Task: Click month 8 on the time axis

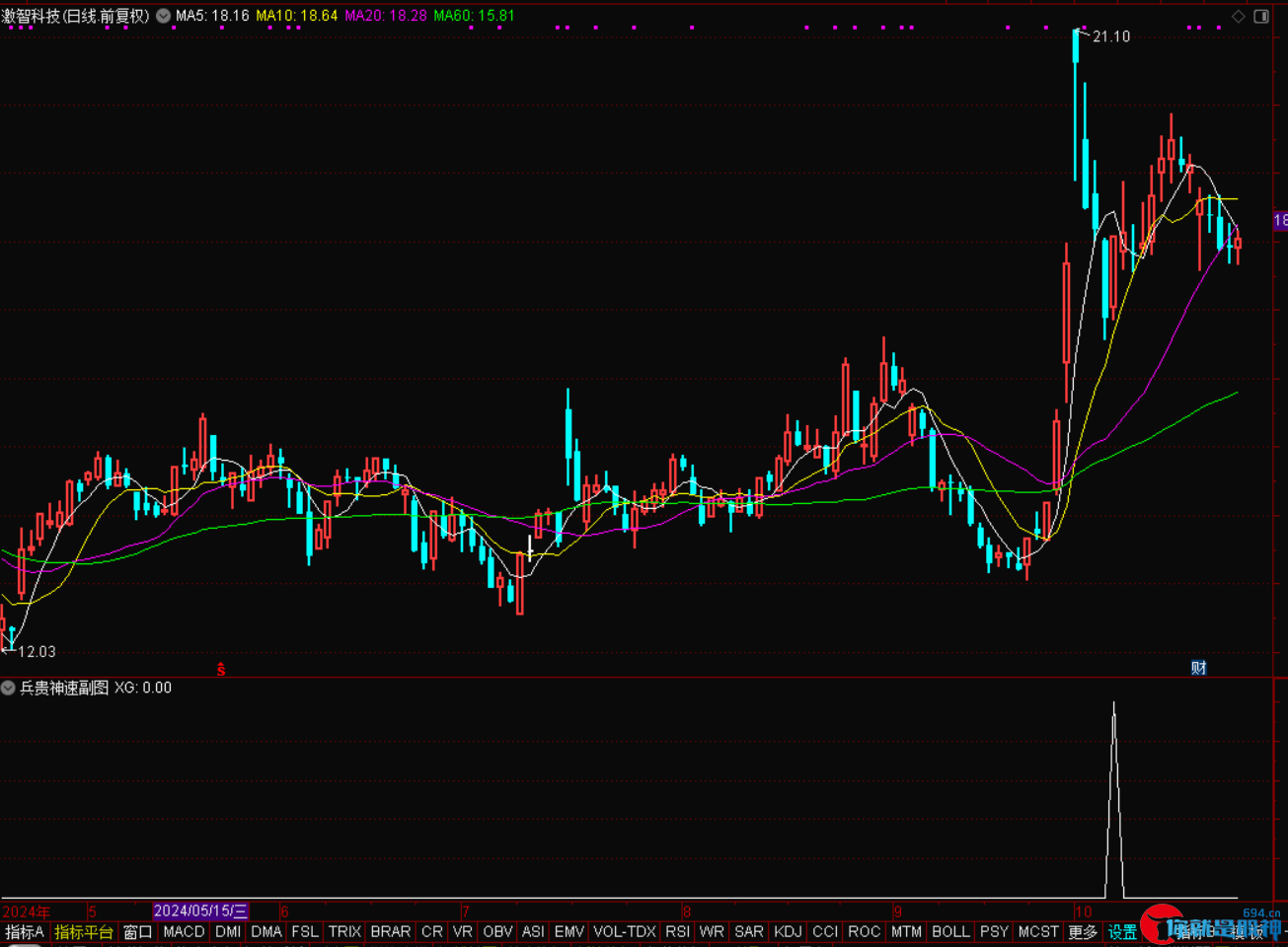Action: (687, 911)
